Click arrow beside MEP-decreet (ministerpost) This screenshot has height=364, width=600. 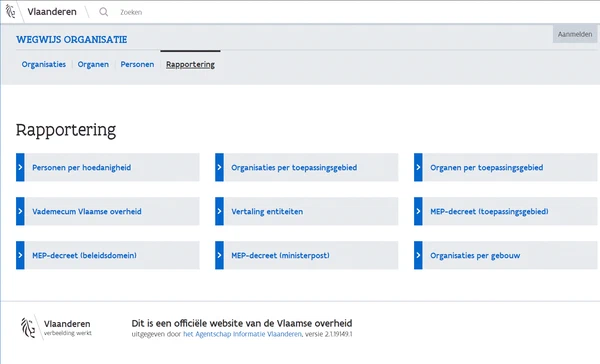pyautogui.click(x=219, y=255)
